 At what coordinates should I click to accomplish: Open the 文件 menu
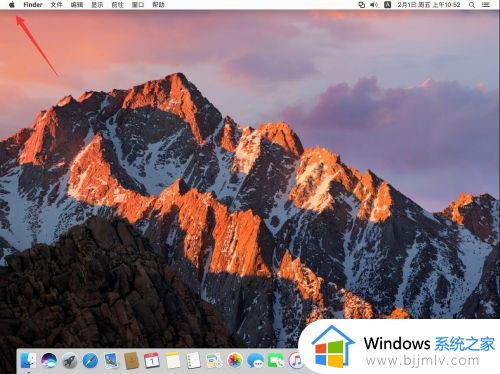[x=56, y=5]
